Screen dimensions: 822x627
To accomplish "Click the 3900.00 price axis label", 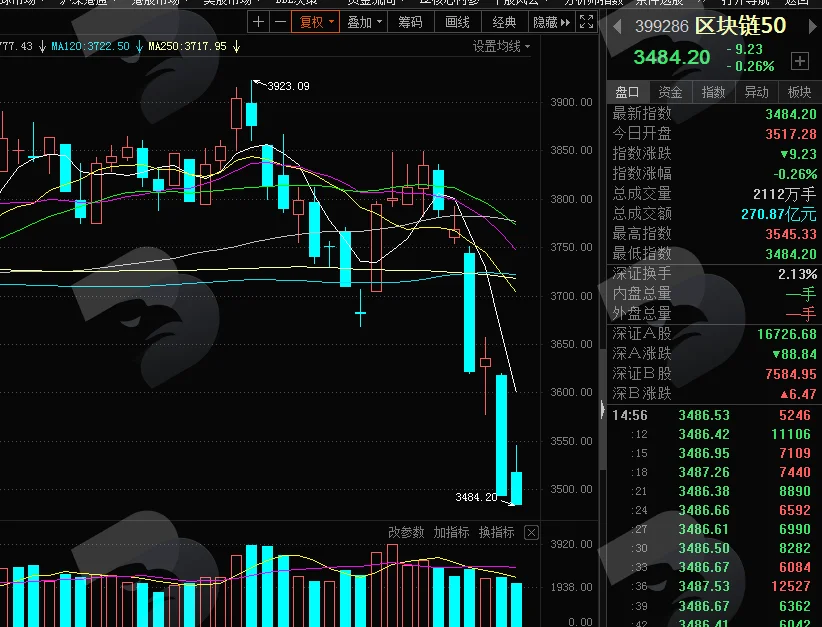I will (571, 102).
